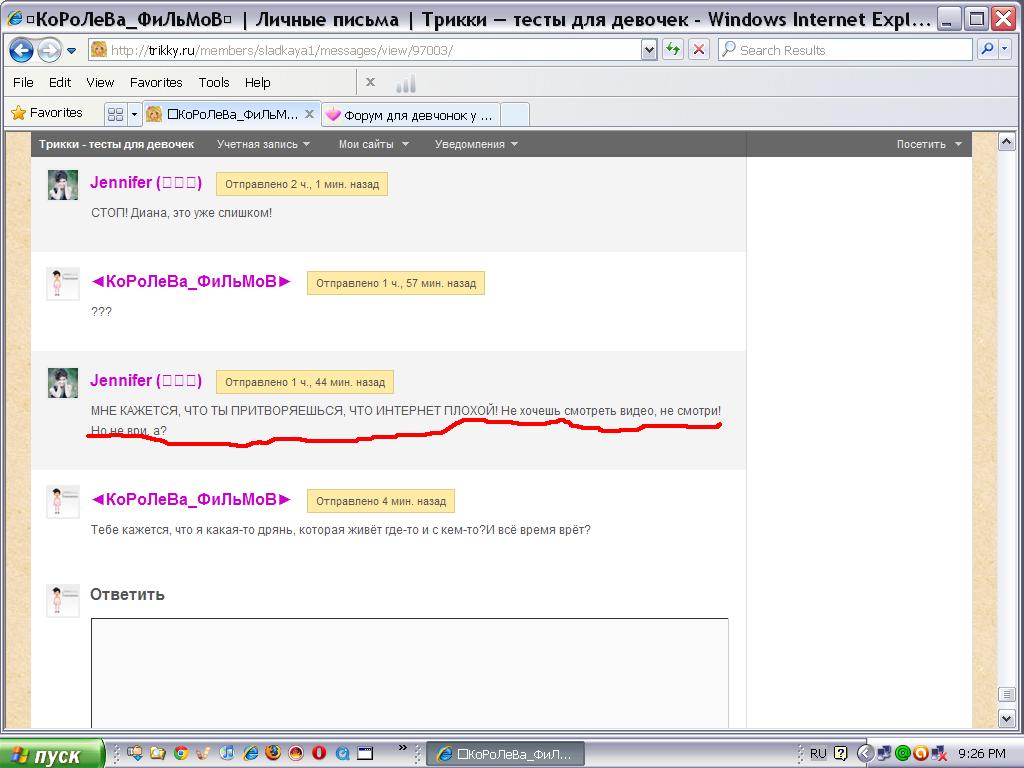Open the Уведомления dropdown menu
Viewport: 1024px width, 768px height.
click(476, 144)
